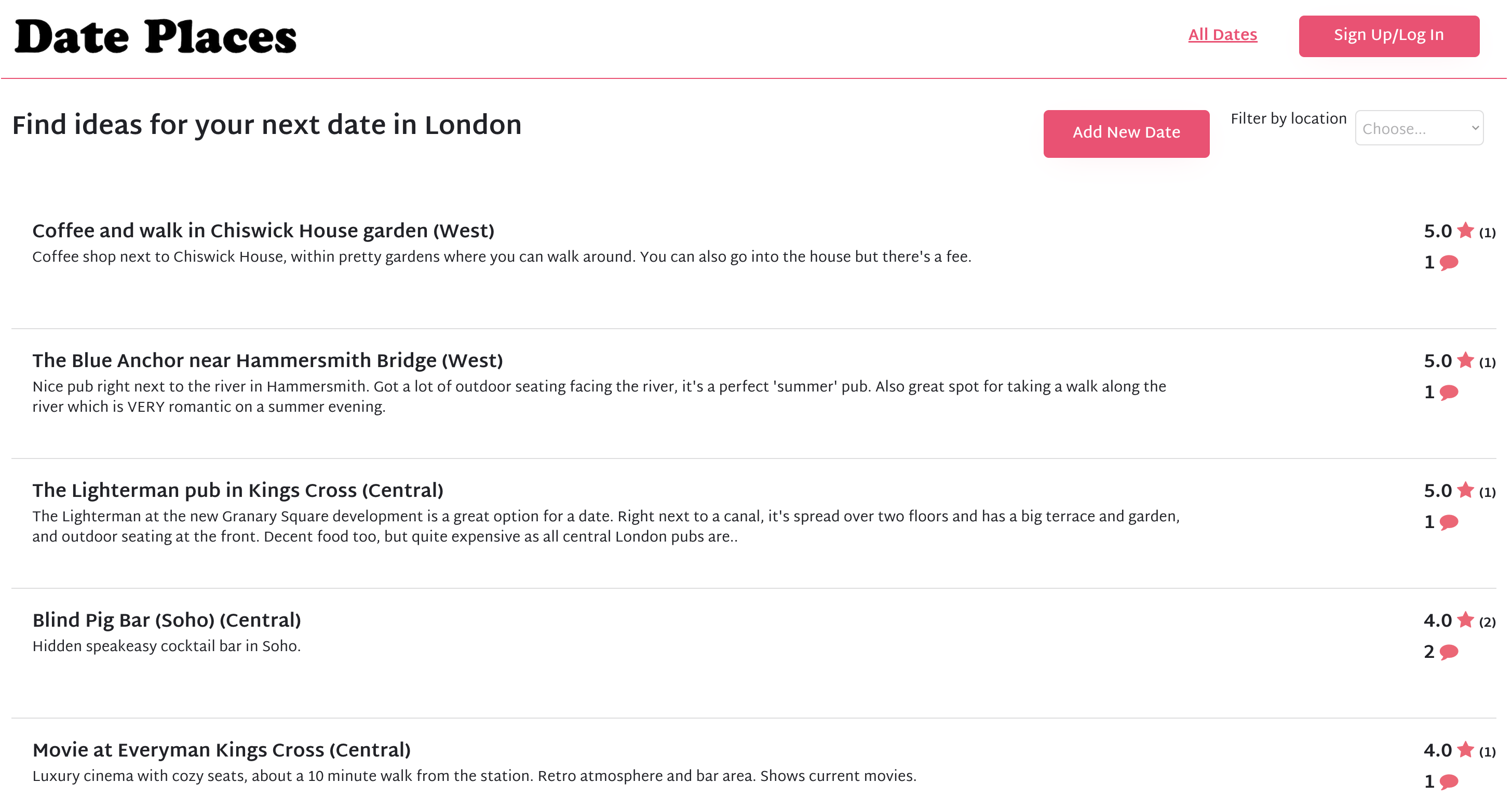Open Movie at Everyman Kings Cross listing
1512x810 pixels.
pos(221,750)
